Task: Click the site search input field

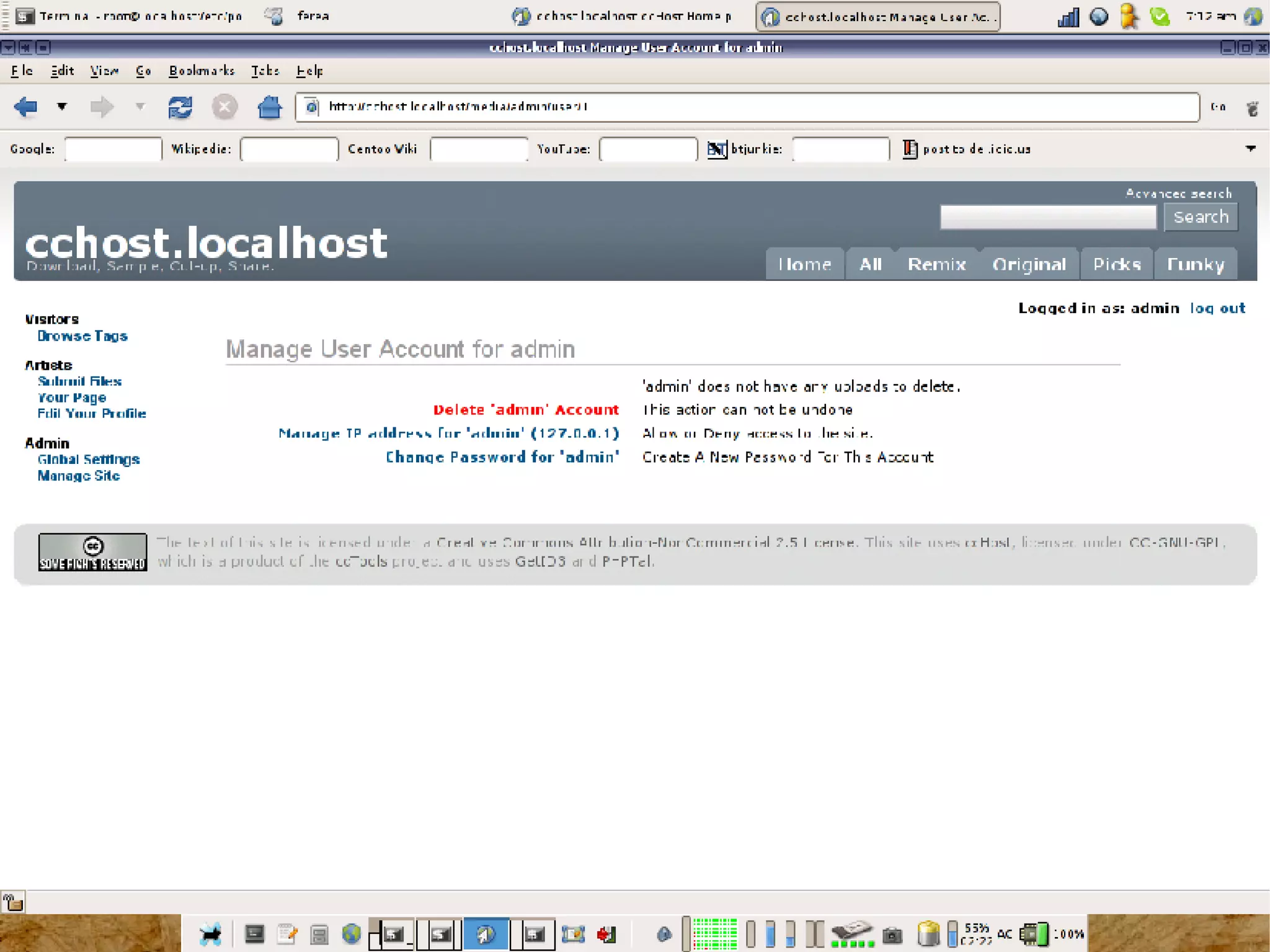Action: pyautogui.click(x=1047, y=217)
